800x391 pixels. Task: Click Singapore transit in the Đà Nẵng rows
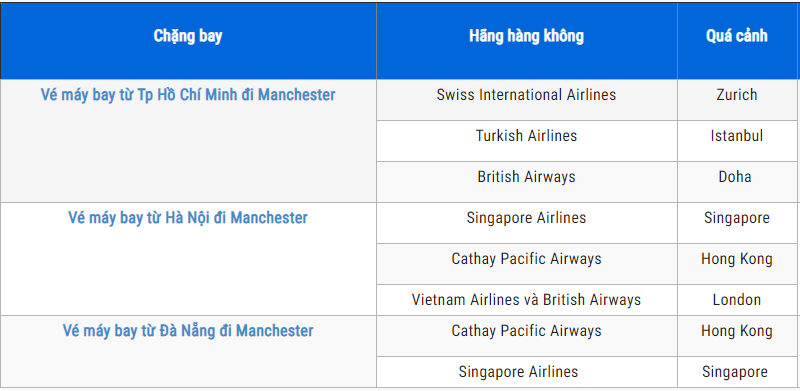pyautogui.click(x=735, y=372)
